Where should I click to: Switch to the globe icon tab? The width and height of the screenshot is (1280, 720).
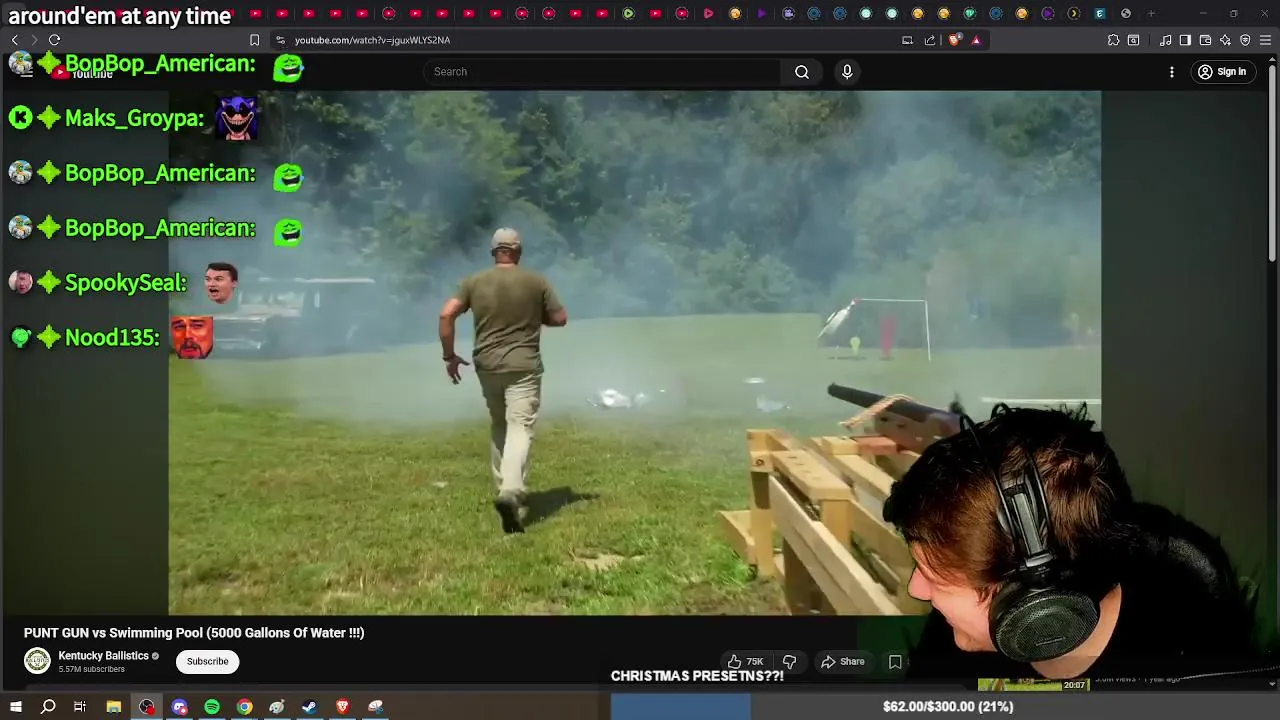coord(1126,13)
